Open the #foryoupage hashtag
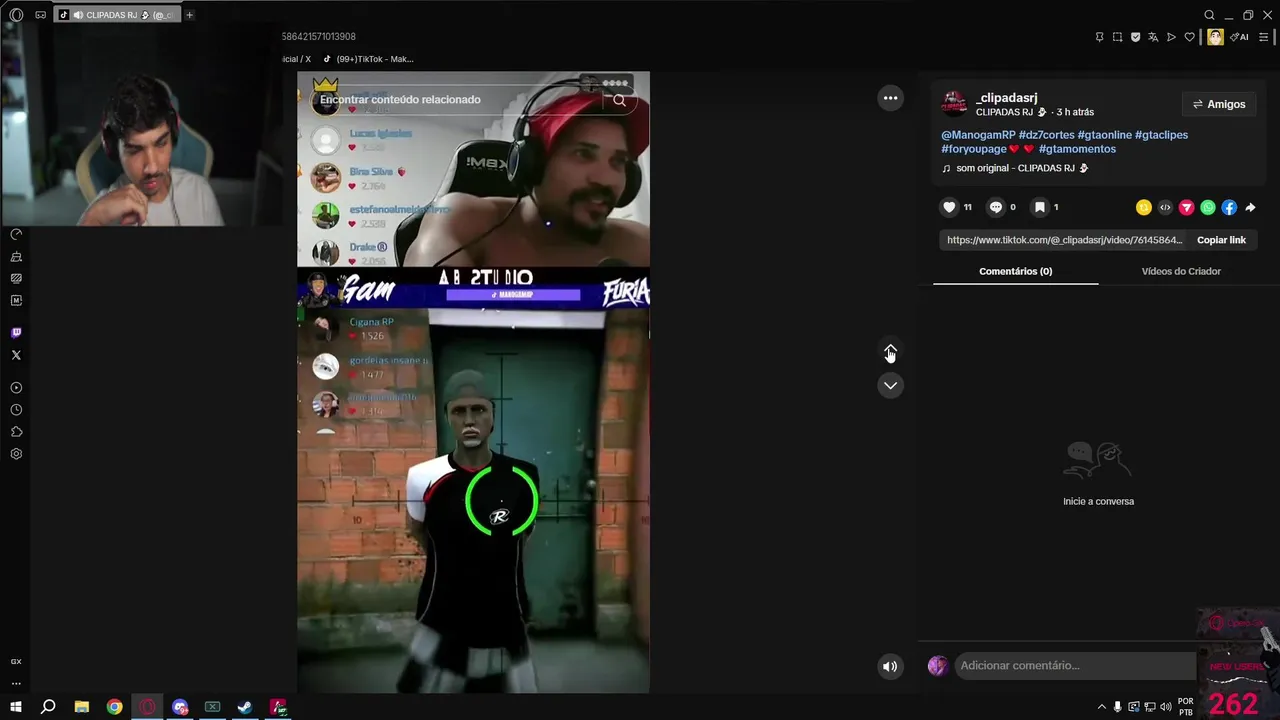This screenshot has width=1280, height=720. [973, 149]
